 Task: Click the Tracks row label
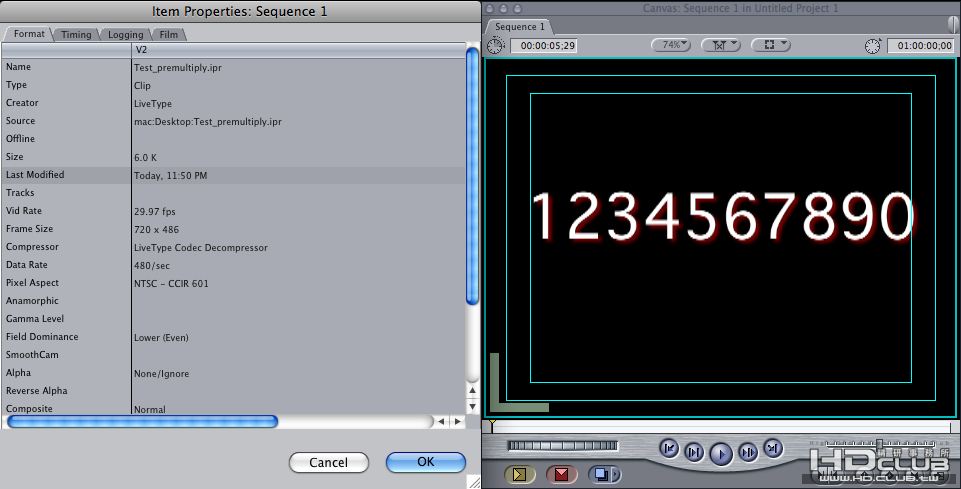click(20, 193)
